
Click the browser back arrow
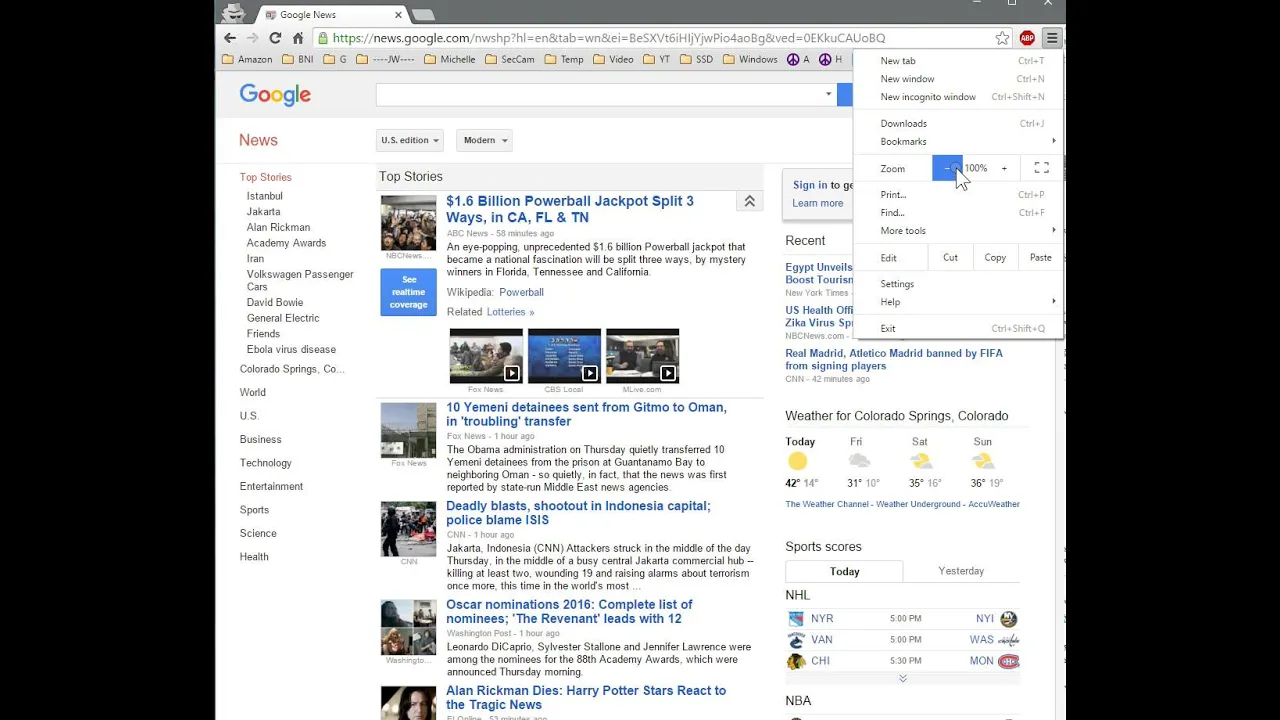(230, 38)
